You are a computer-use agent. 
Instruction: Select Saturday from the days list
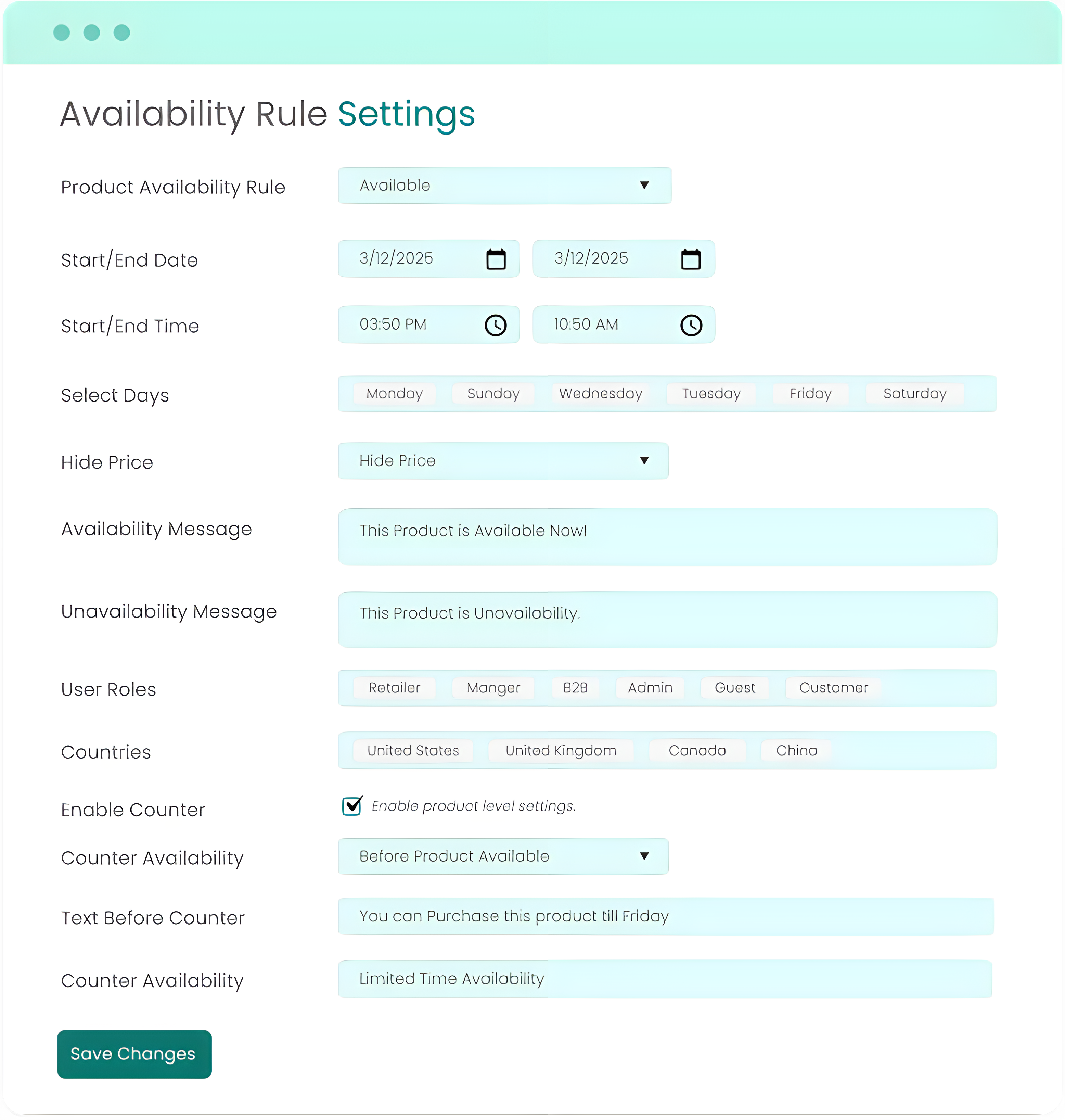point(914,394)
